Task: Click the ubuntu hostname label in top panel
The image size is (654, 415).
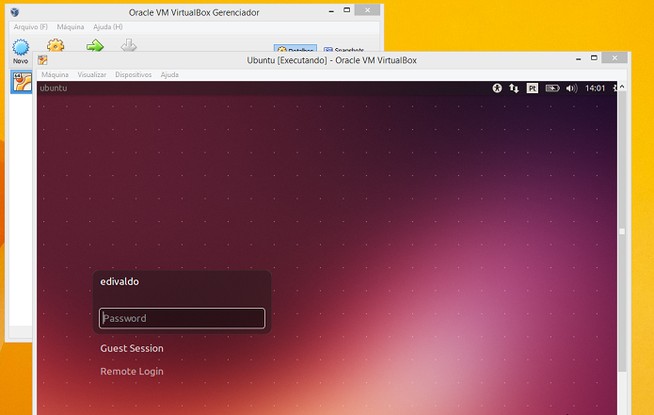Action: (x=53, y=88)
